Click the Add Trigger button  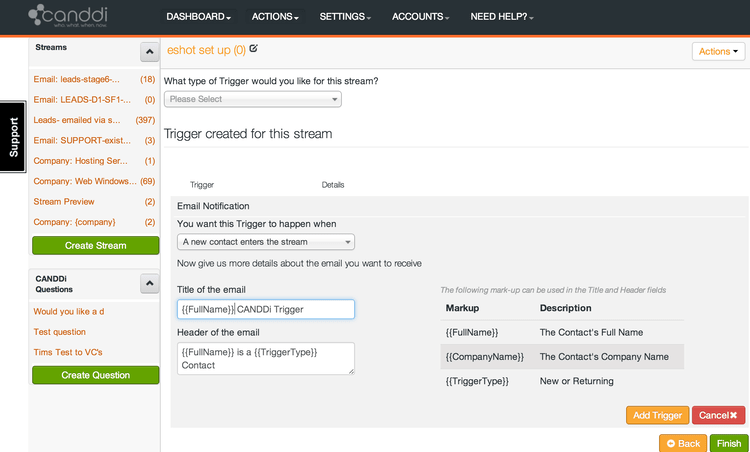pyautogui.click(x=657, y=415)
